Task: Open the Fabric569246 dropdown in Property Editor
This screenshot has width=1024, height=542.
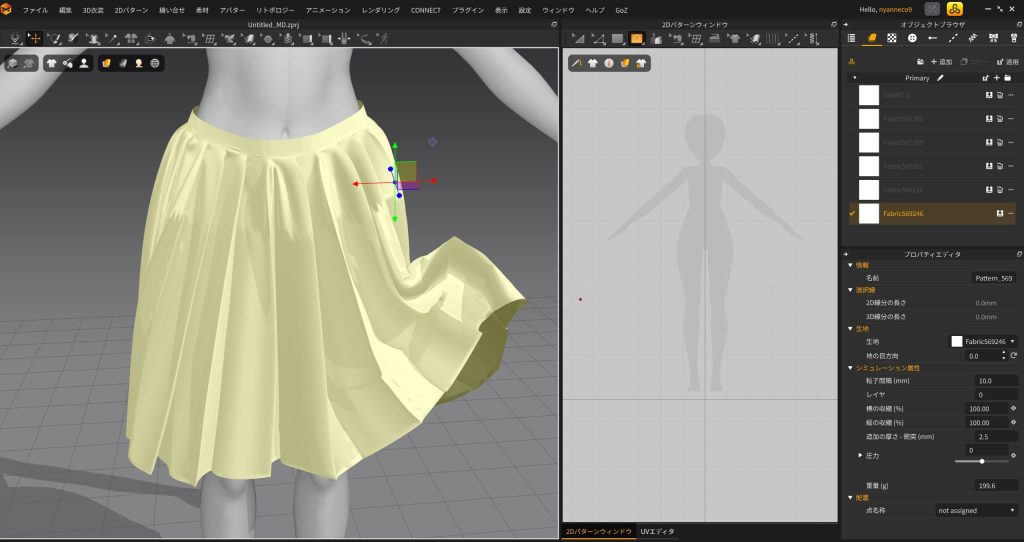Action: click(x=984, y=342)
